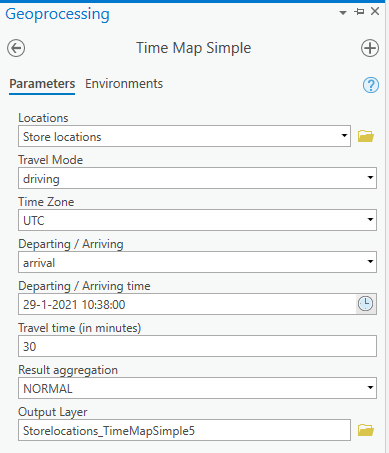Click the Travel Mode field label
The image size is (389, 453).
(51, 160)
